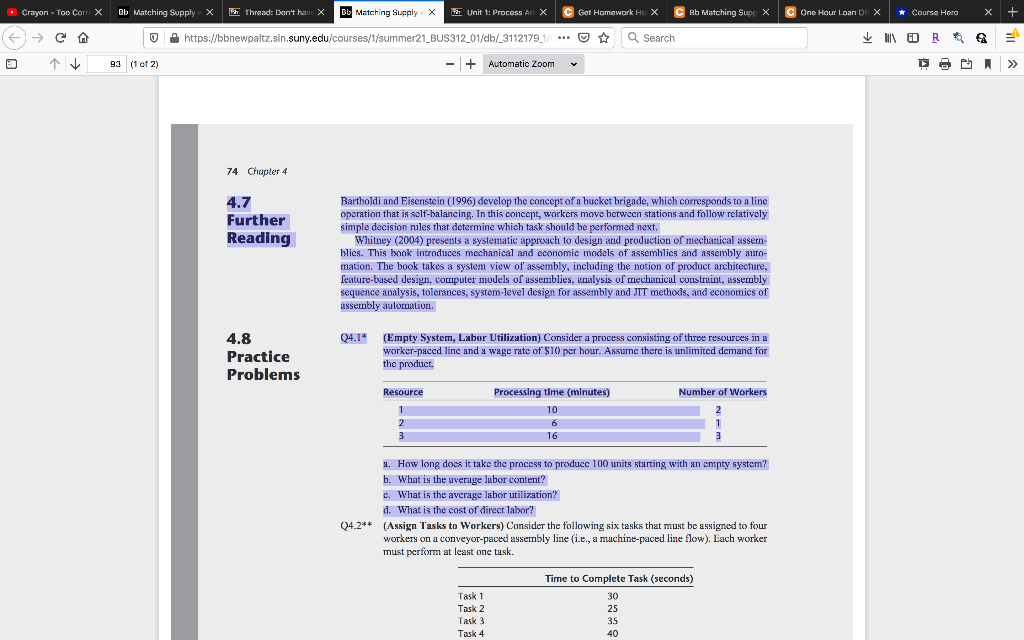Viewport: 1024px width, 640px height.
Task: Print the PDF document
Action: (945, 64)
